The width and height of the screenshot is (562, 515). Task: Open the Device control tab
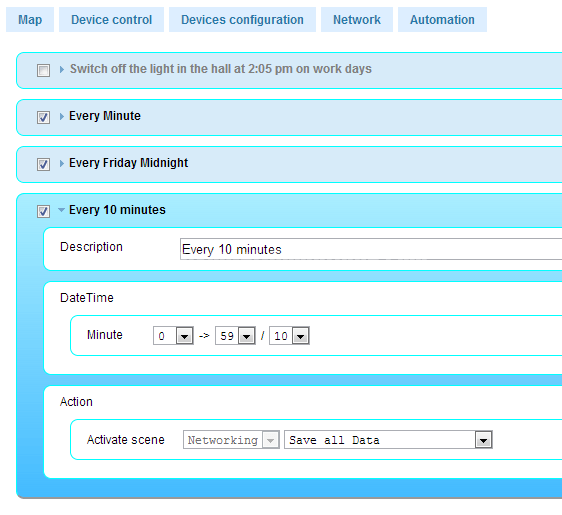[x=111, y=20]
